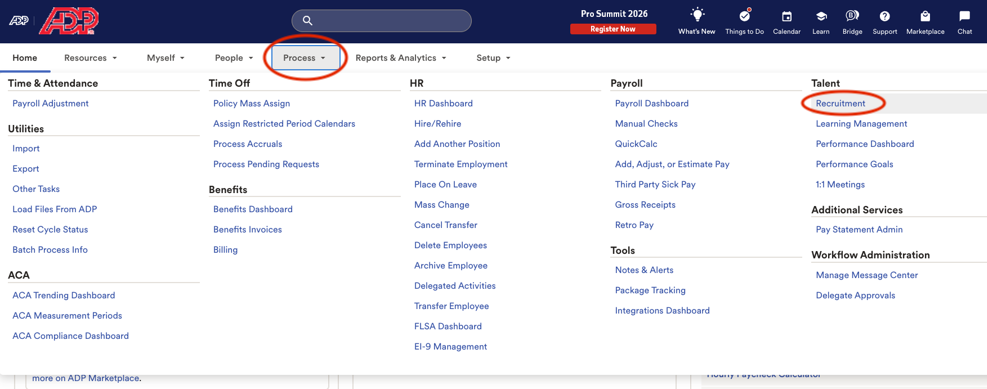Expand the Resources menu

point(91,58)
